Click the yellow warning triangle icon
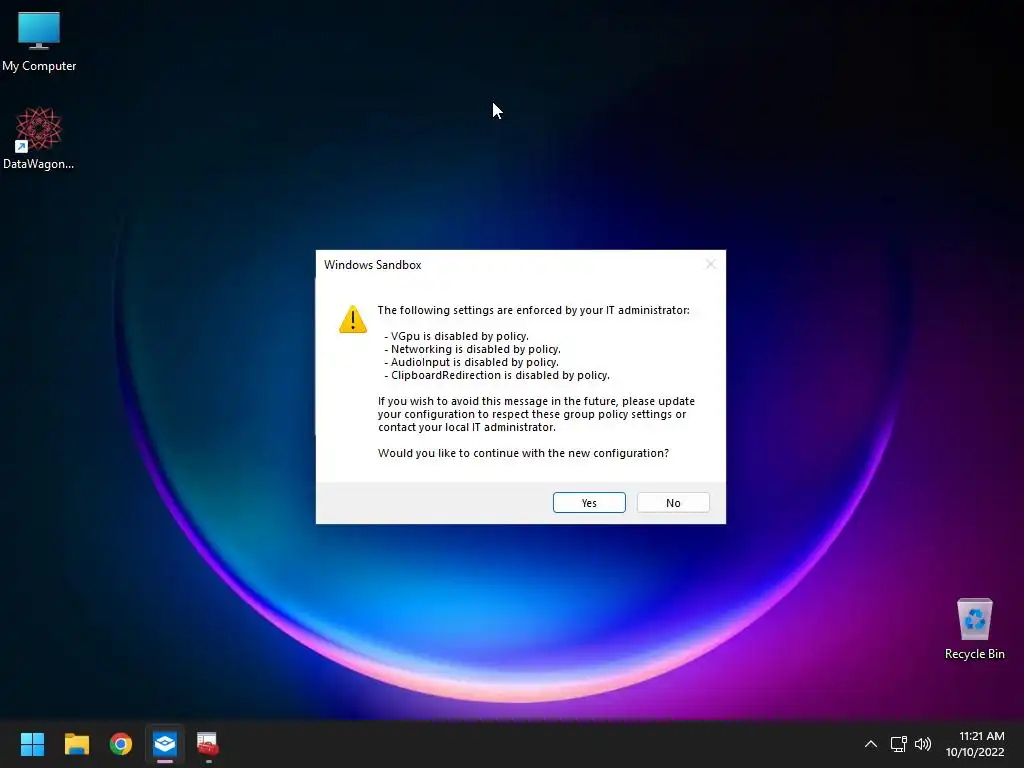Viewport: 1024px width, 768px height. (x=353, y=319)
